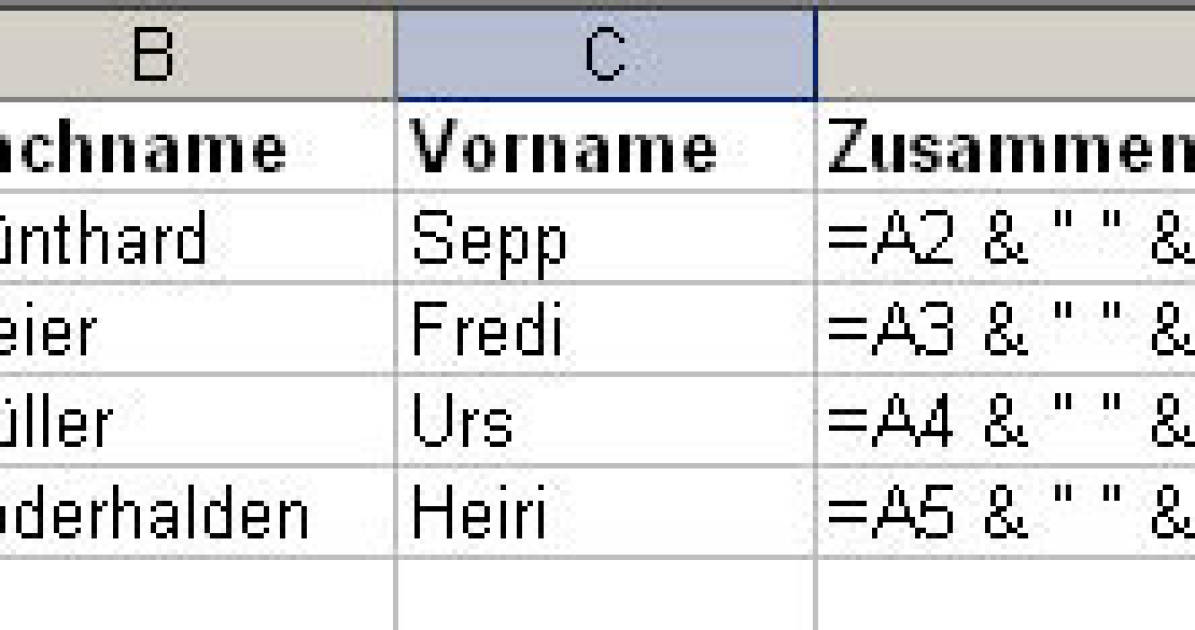The height and width of the screenshot is (630, 1195).
Task: Click the Nachname header cell in column B
Action: tap(197, 146)
